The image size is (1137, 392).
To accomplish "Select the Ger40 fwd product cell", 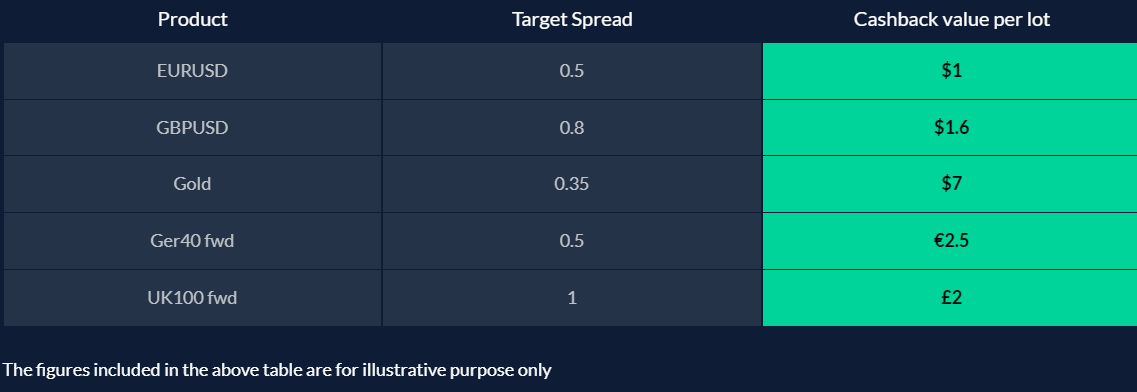I will tap(192, 241).
